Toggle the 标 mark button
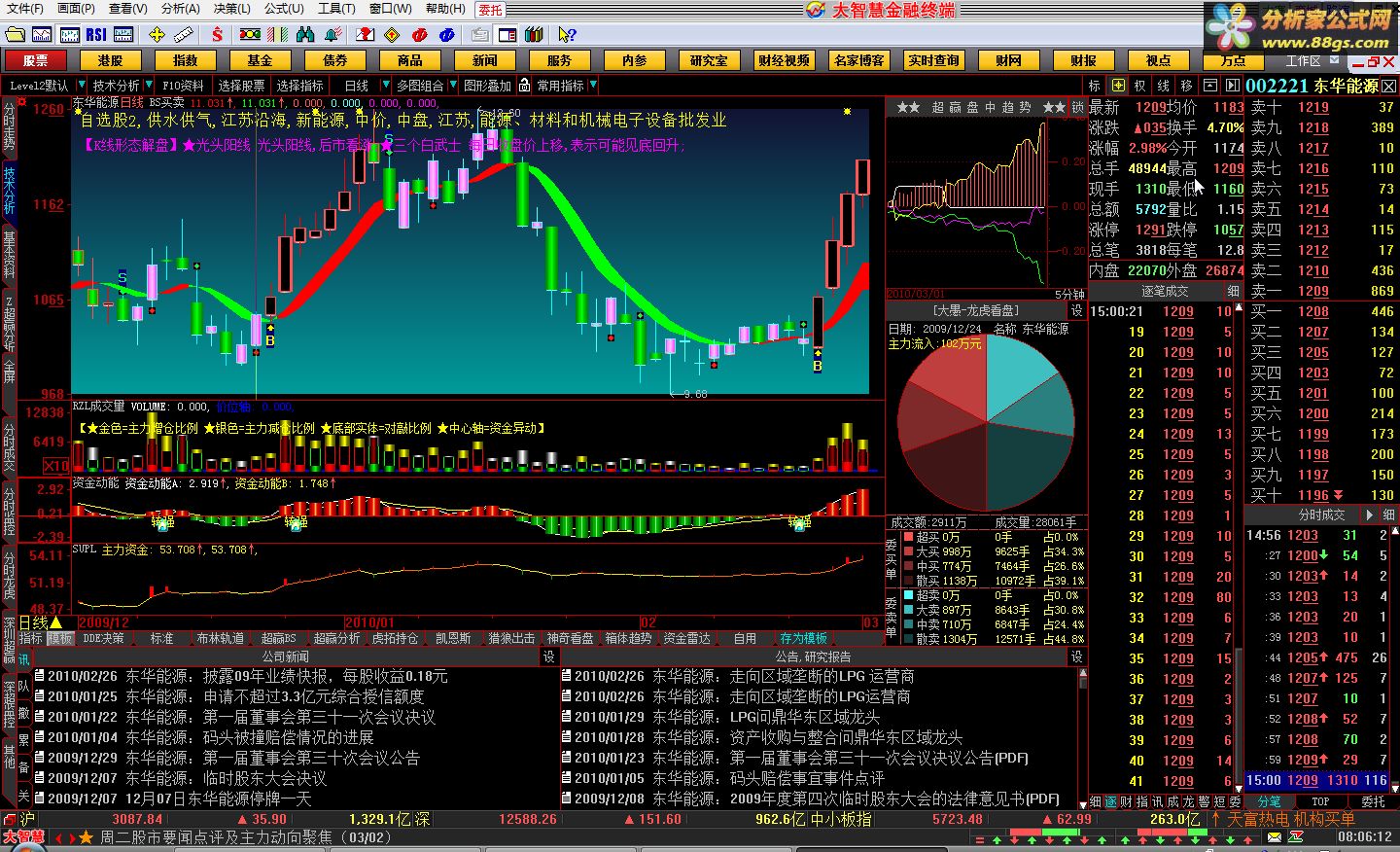 pyautogui.click(x=1096, y=86)
